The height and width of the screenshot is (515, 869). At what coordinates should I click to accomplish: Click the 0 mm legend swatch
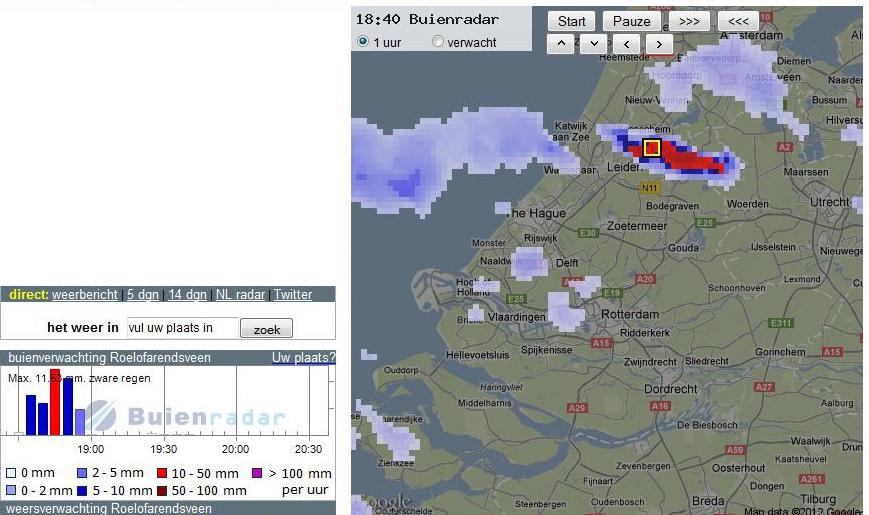coord(11,473)
